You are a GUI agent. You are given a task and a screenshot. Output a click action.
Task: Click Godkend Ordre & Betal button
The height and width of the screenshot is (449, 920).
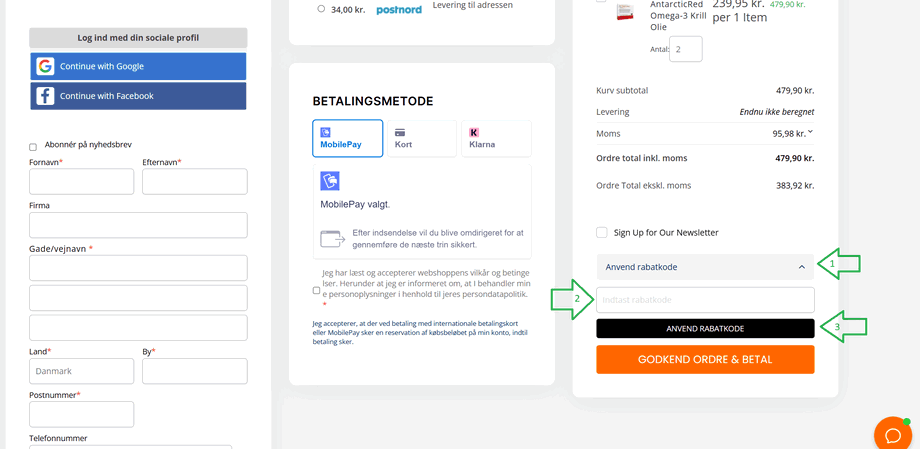[x=705, y=360]
